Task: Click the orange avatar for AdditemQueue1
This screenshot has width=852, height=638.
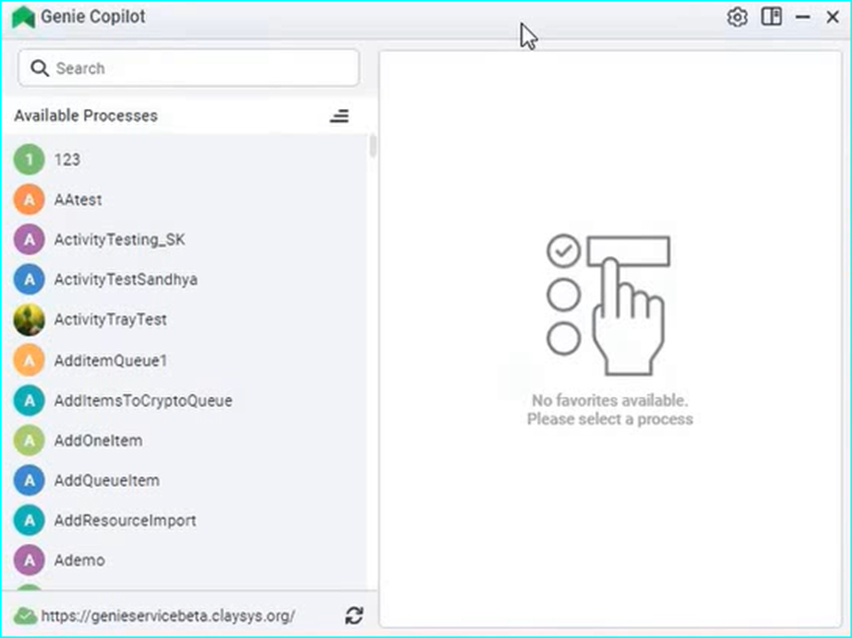Action: tap(29, 360)
